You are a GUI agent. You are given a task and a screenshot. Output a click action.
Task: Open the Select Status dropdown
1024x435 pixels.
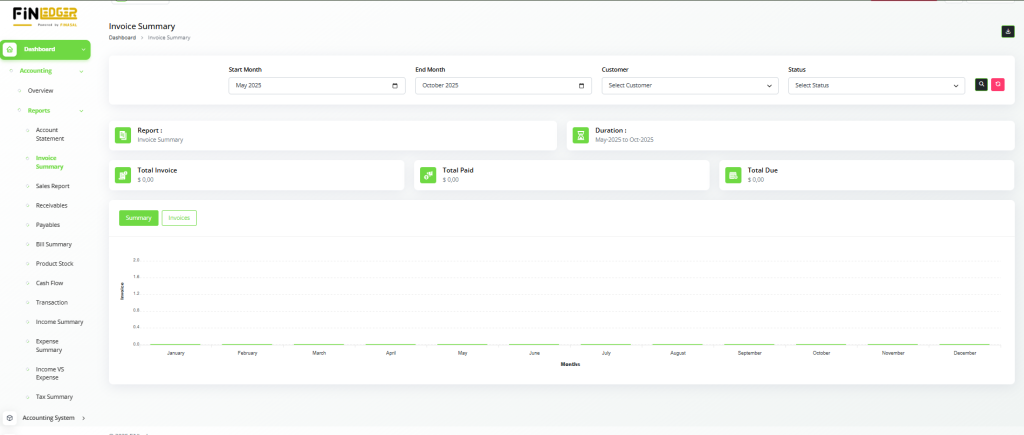coord(876,86)
